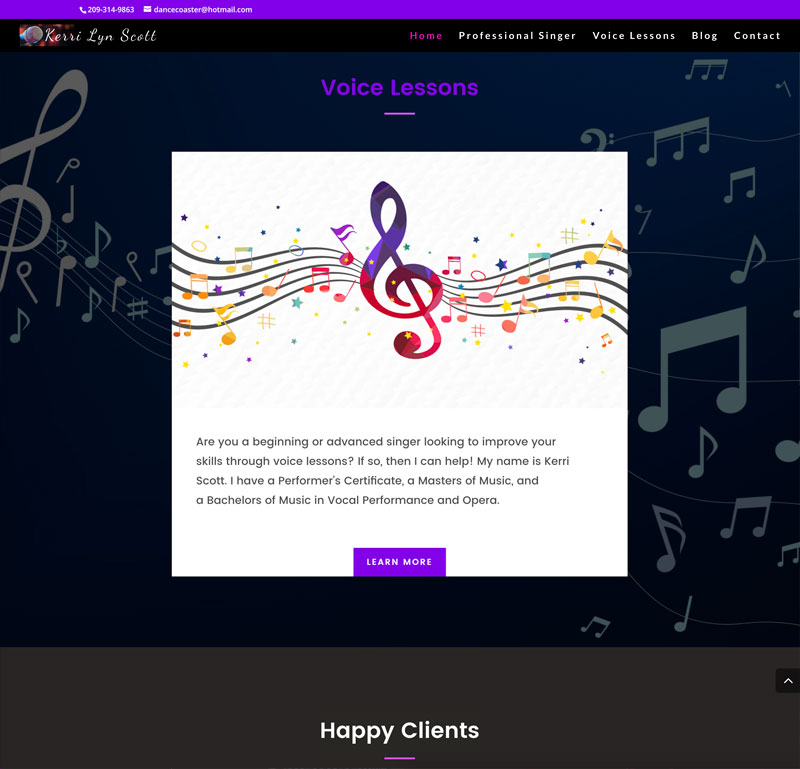Open the Home menu item
The image size is (800, 769).
426,36
